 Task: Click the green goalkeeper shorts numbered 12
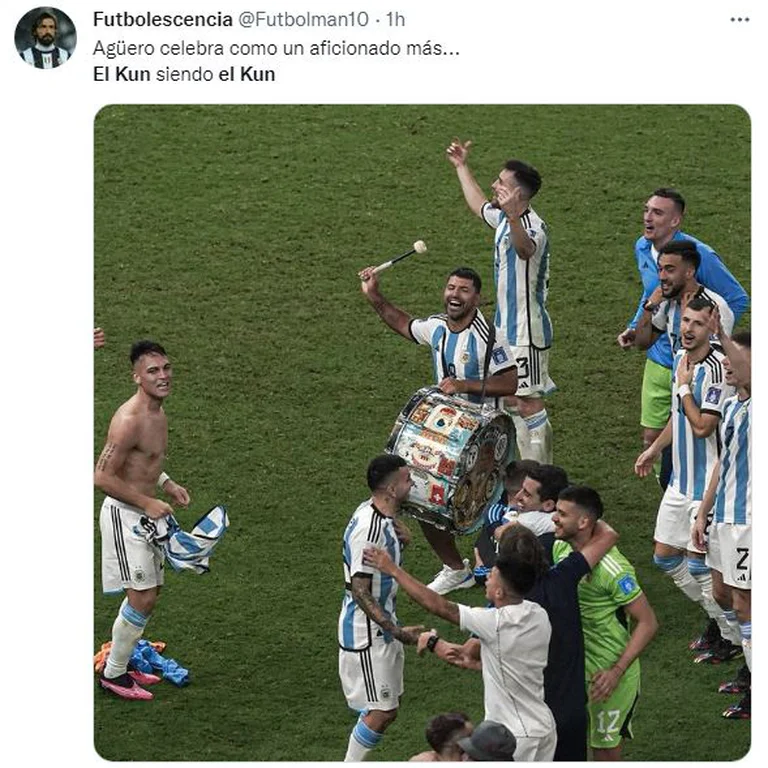click(x=612, y=705)
